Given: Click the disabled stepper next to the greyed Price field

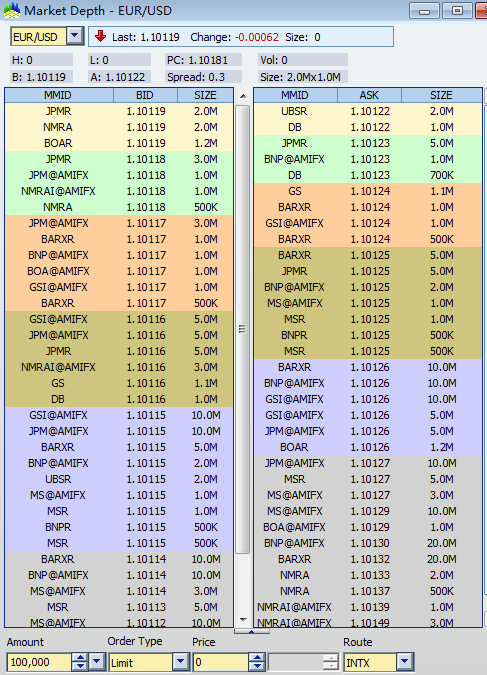Looking at the screenshot, I should tap(330, 662).
